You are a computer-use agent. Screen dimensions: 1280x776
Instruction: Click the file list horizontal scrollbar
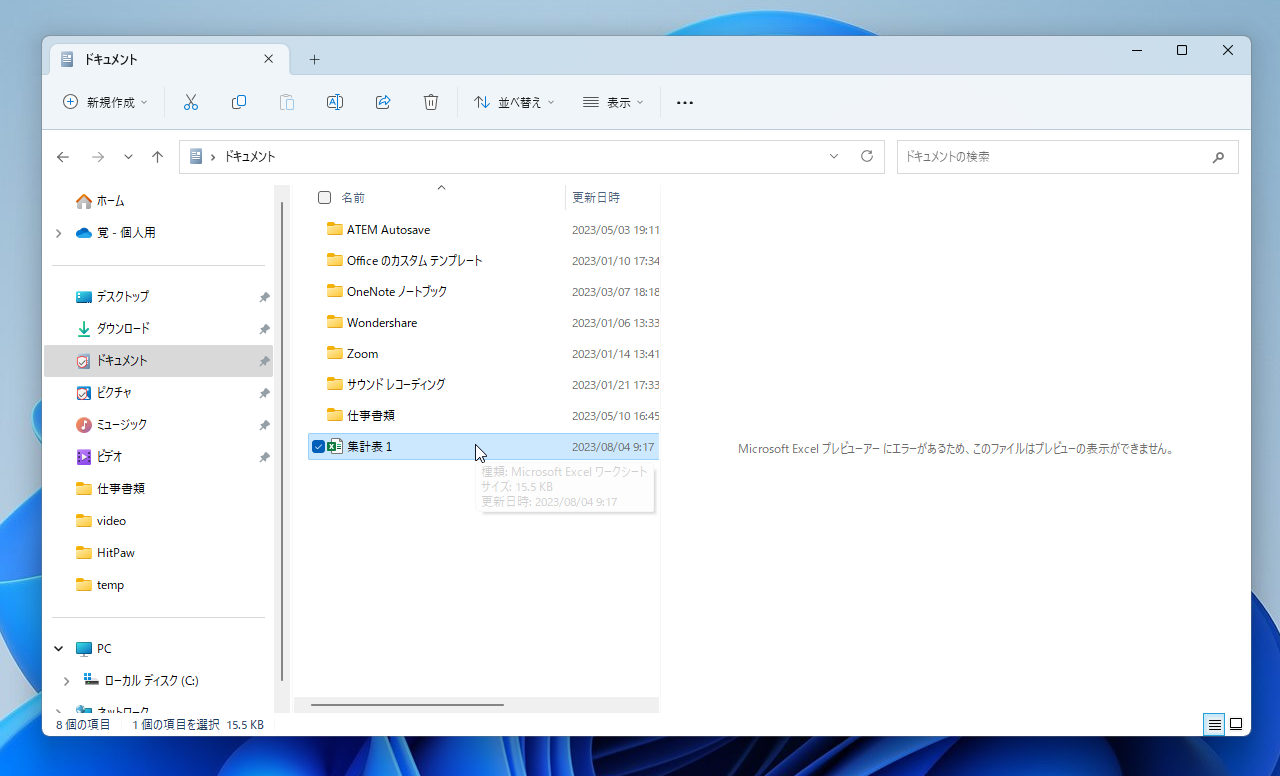point(407,704)
